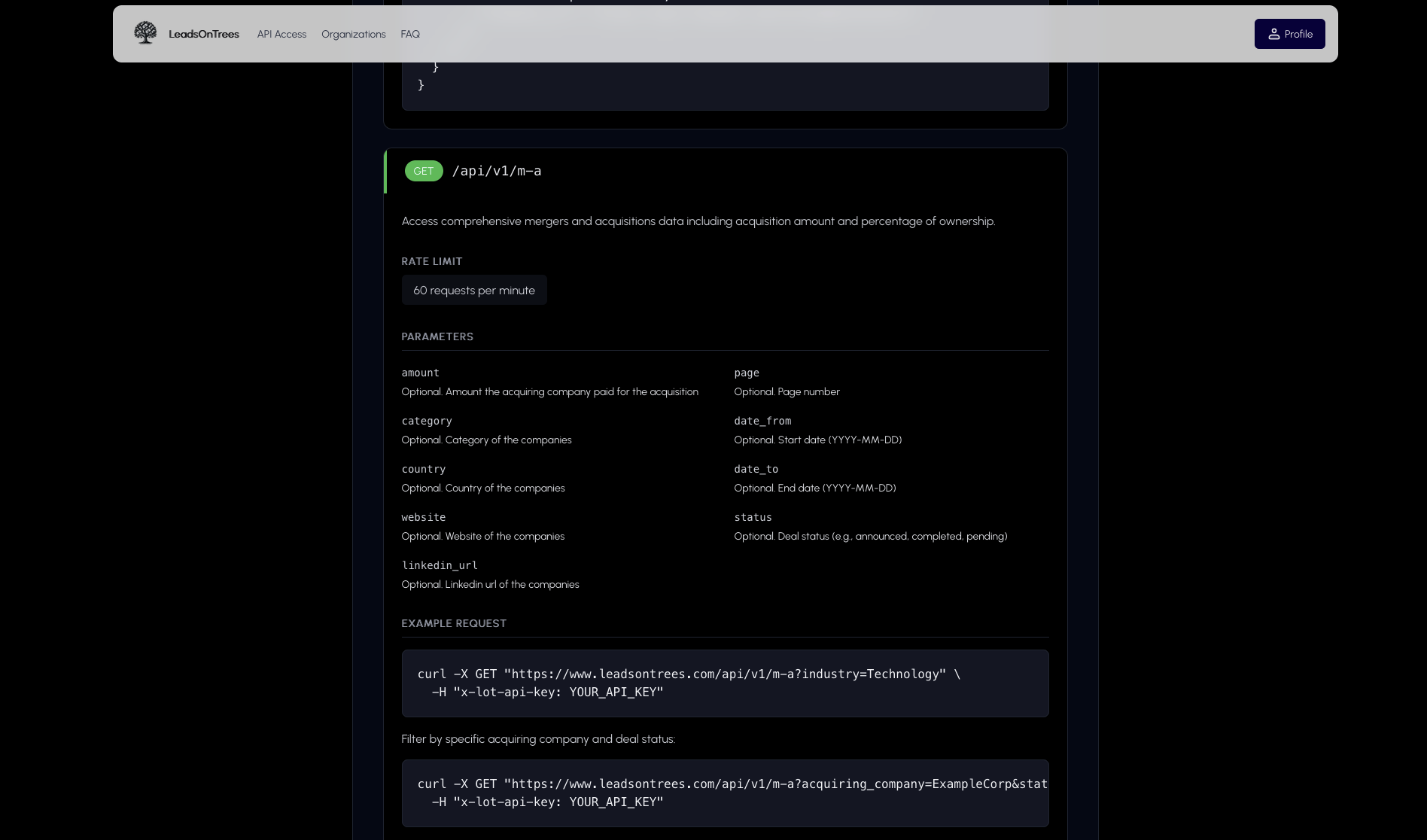
Task: Select 'Filter by specific acquiring company' text
Action: point(538,739)
